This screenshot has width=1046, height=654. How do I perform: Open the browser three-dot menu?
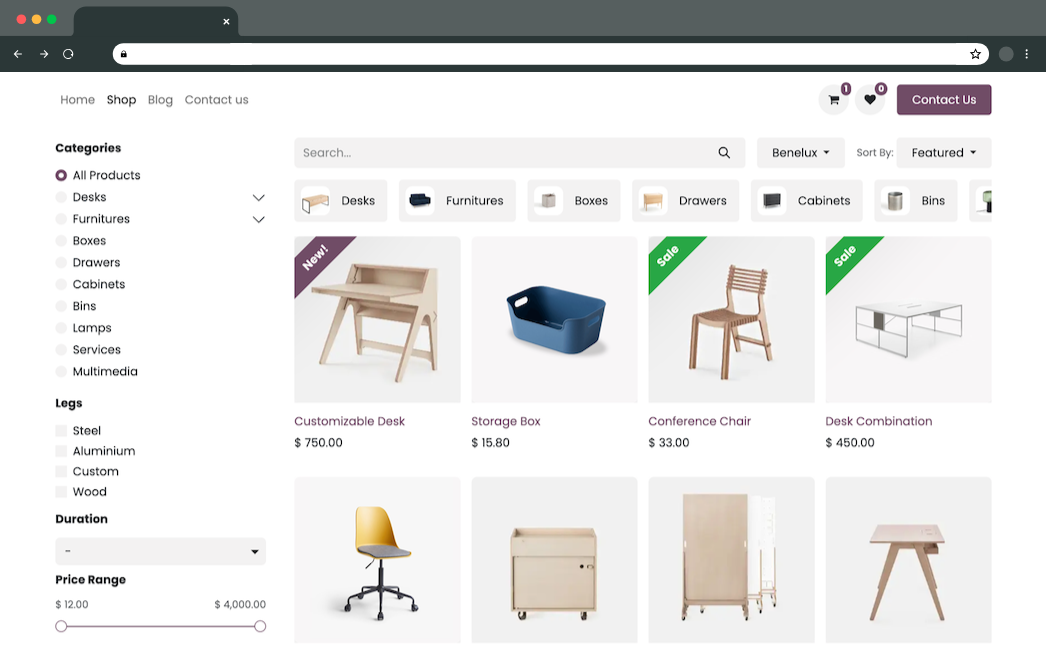[1026, 54]
